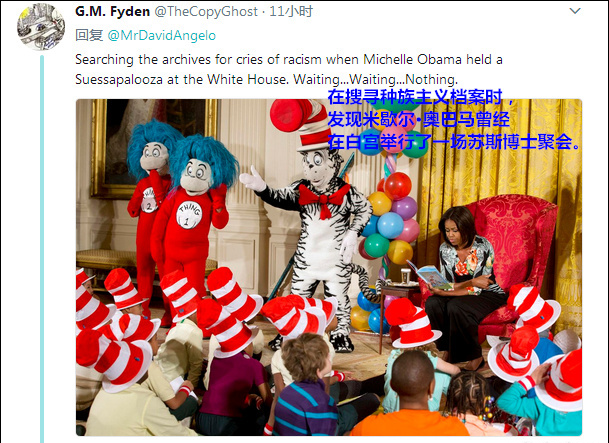609x443 pixels.
Task: Click G.M. Fyden's profile avatar
Action: [41, 26]
